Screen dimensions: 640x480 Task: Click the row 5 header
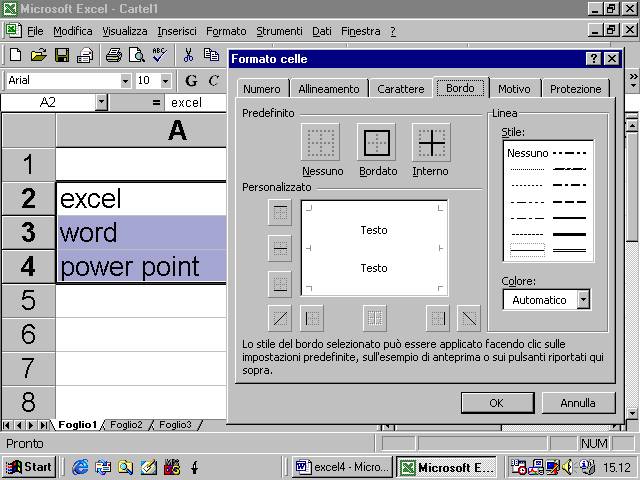pos(28,300)
